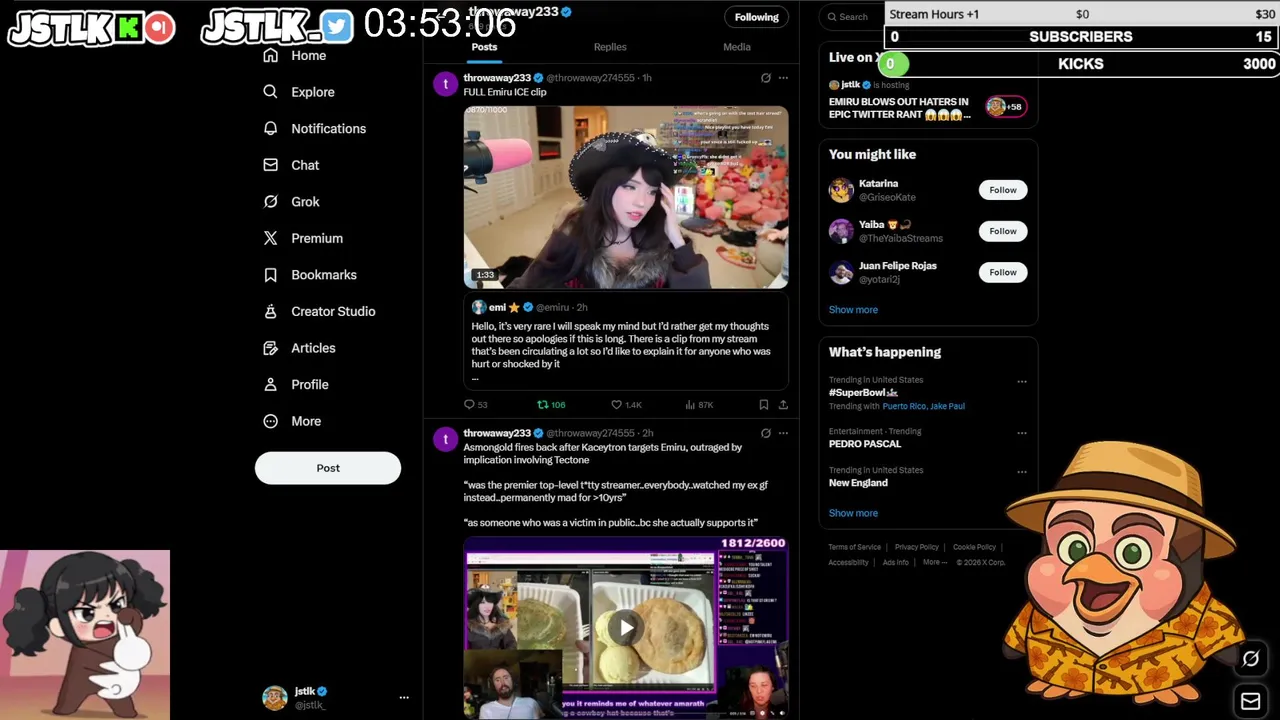Open Terms of Service link
Viewport: 1280px width, 720px height.
coord(854,547)
